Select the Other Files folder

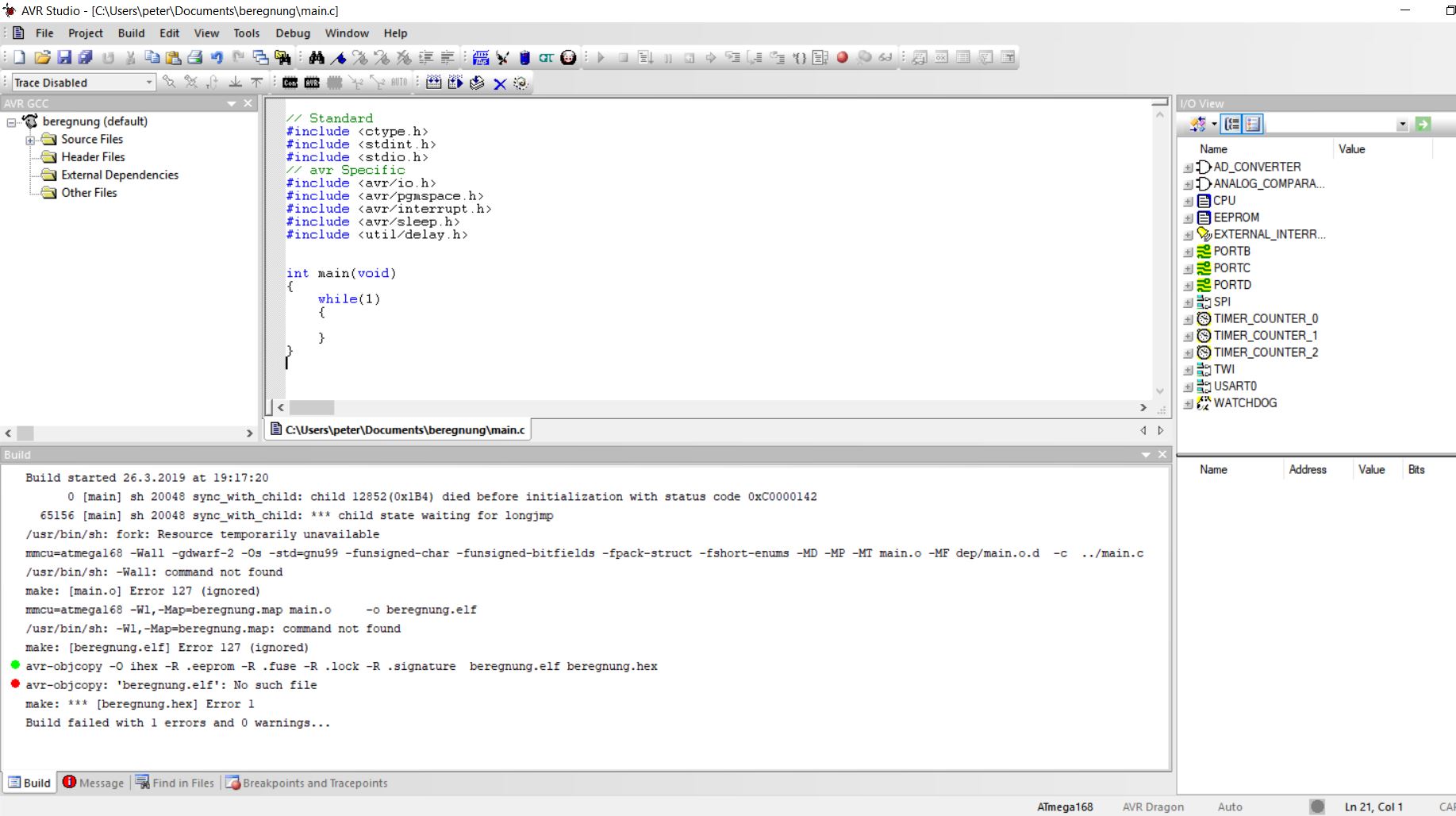click(89, 193)
